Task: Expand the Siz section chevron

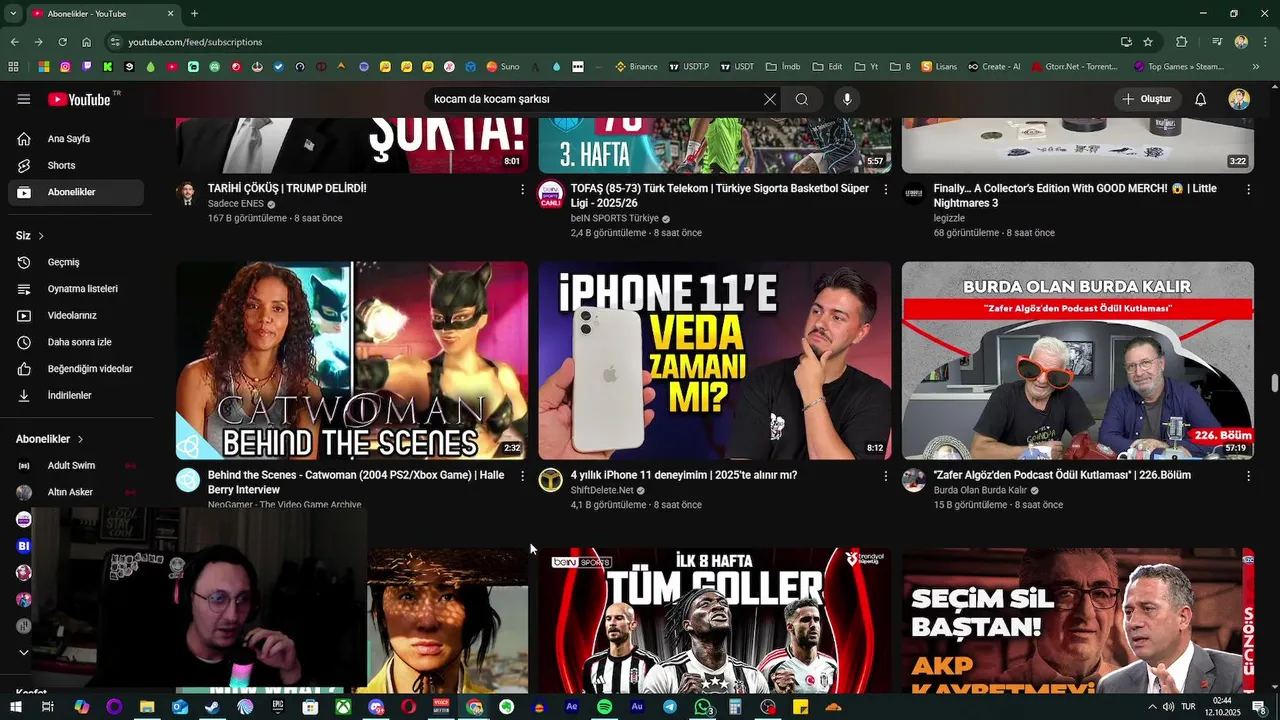Action: point(41,236)
